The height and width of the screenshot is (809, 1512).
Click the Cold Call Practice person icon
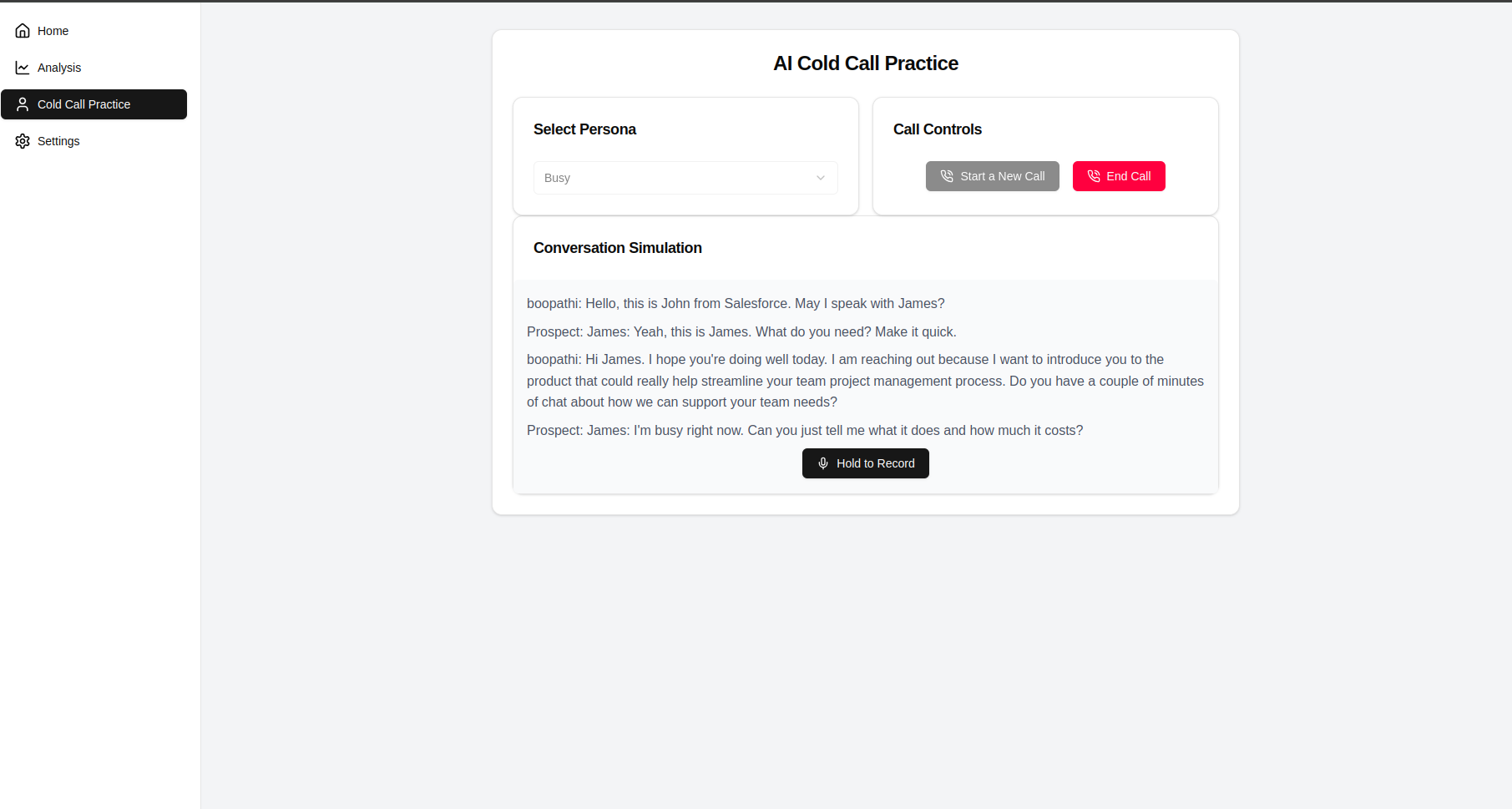coord(23,104)
